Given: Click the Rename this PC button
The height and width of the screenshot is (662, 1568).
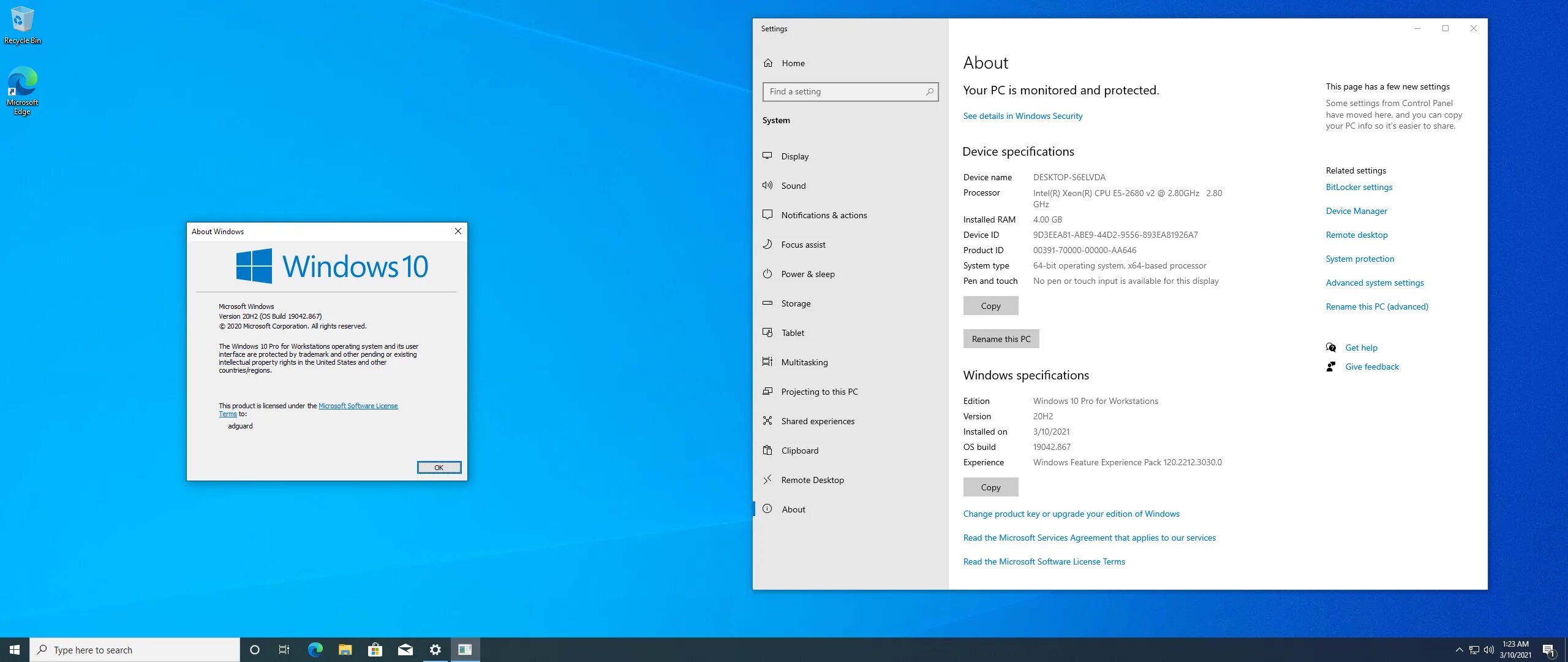Looking at the screenshot, I should point(1001,338).
